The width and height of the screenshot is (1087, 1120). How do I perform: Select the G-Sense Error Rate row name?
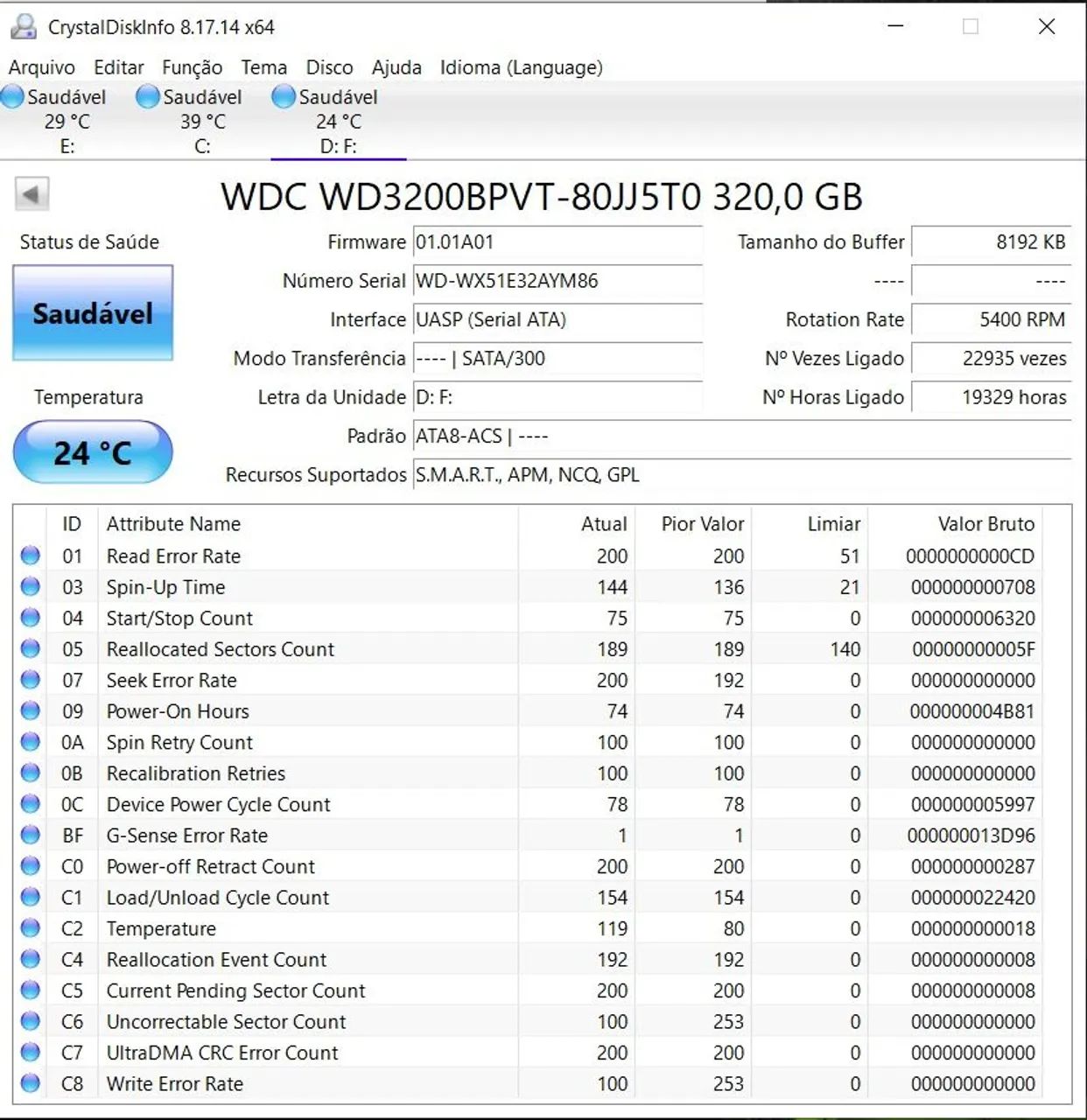coord(187,836)
